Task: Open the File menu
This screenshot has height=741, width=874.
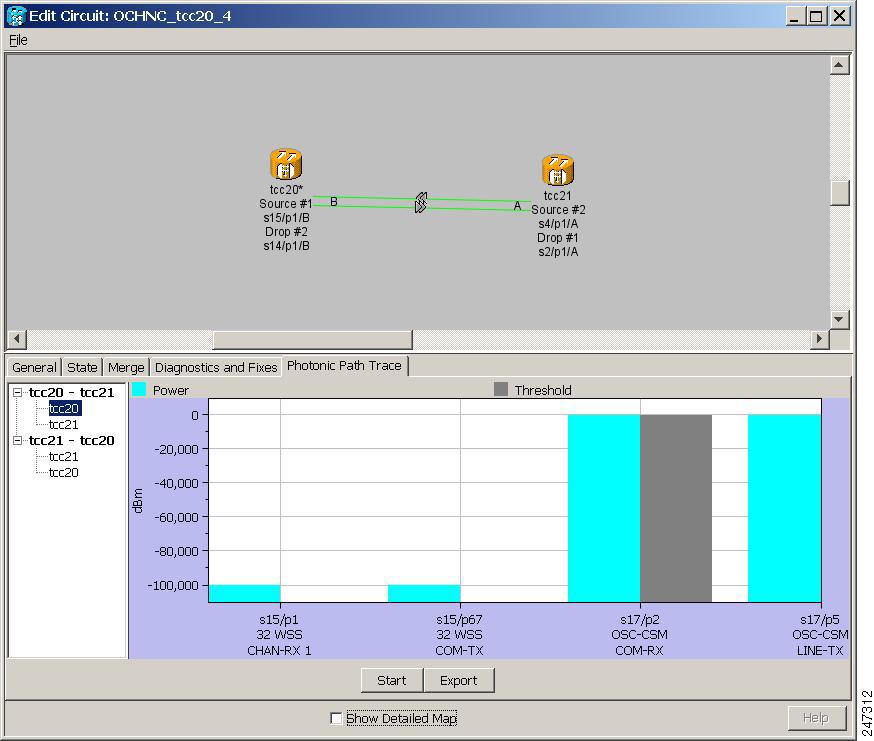Action: pos(18,40)
